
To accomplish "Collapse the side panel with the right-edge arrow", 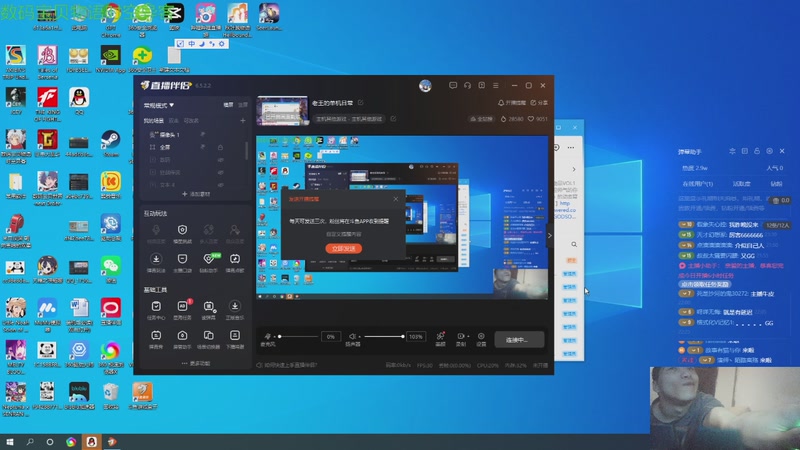I will click(549, 235).
